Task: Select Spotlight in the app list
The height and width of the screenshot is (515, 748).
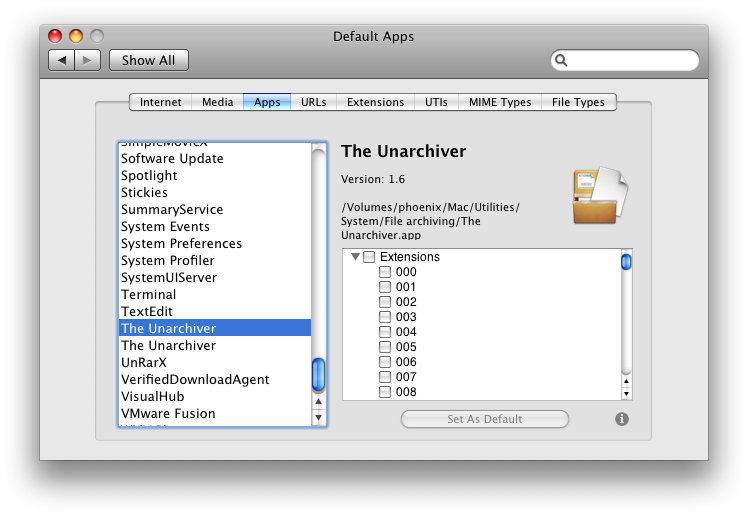Action: (x=215, y=175)
